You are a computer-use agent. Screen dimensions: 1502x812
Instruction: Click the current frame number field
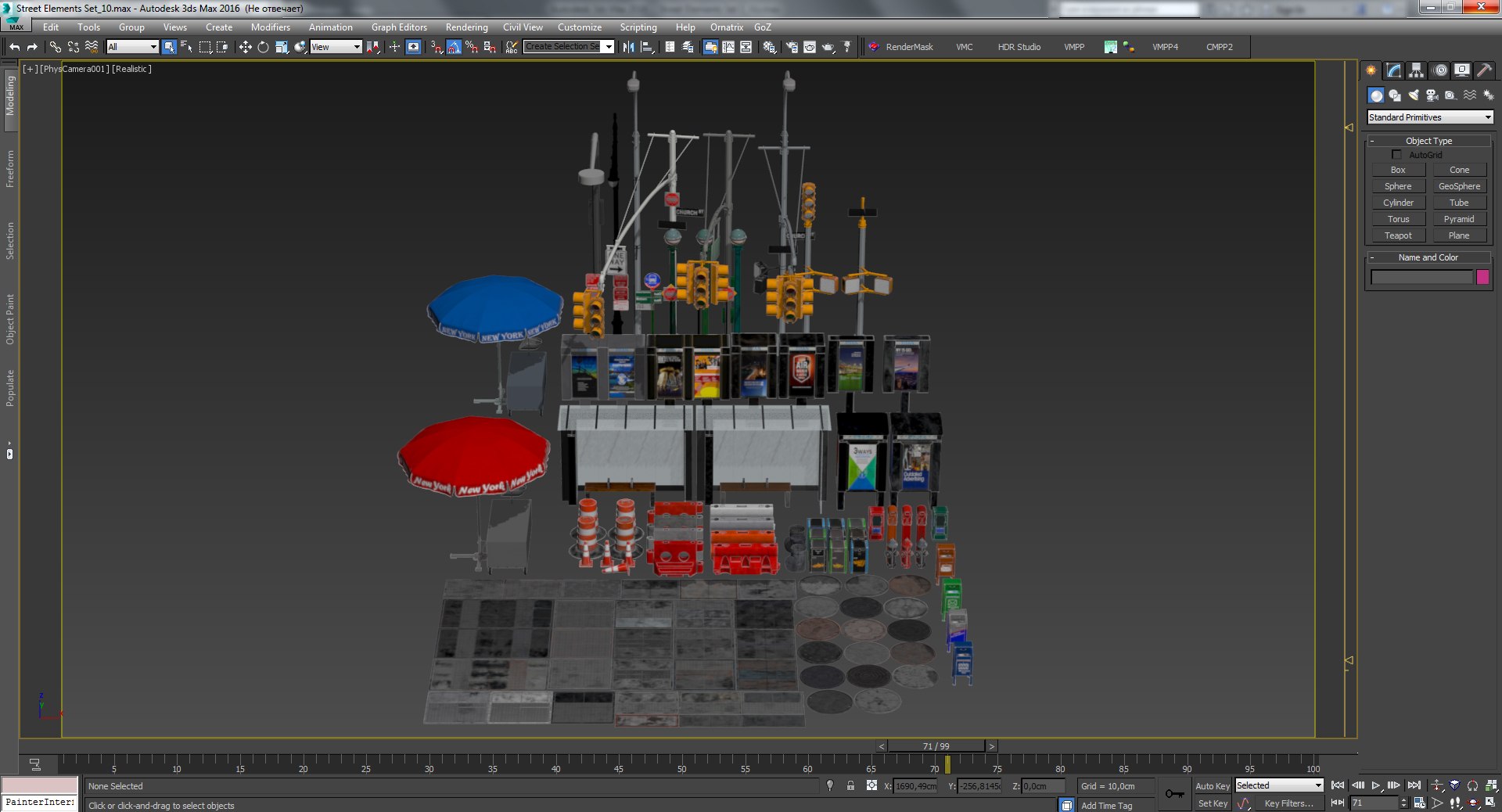click(1374, 803)
